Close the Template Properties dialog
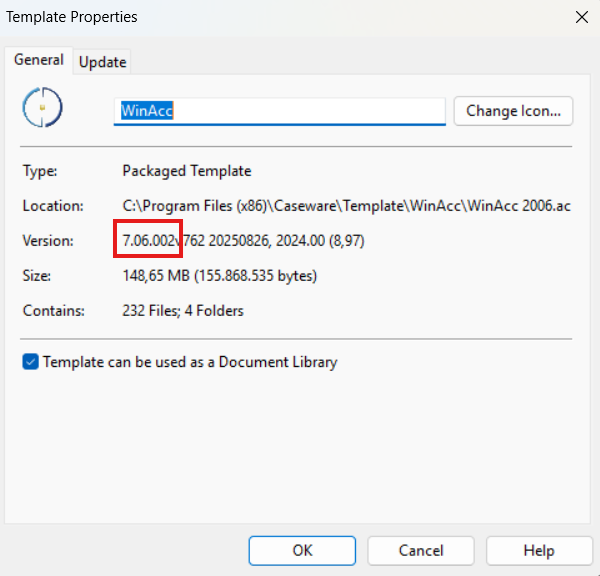The height and width of the screenshot is (576, 600). pos(582,17)
